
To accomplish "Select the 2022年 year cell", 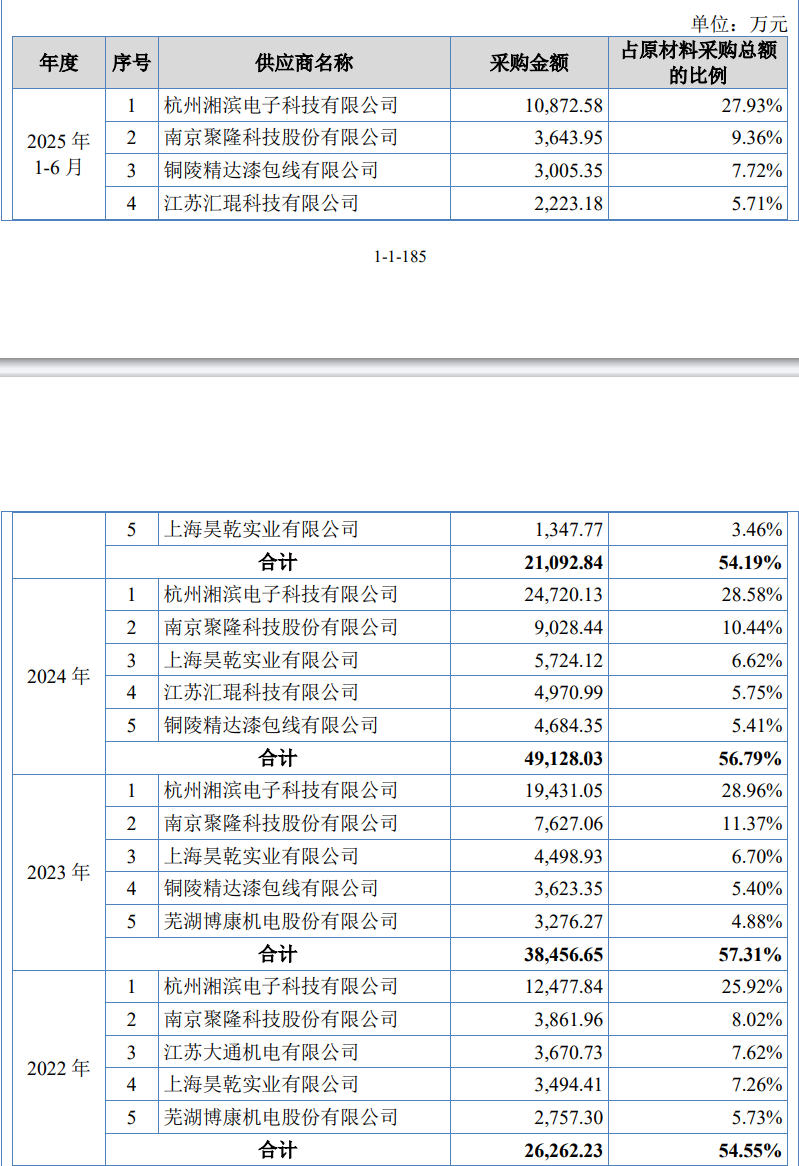I will point(59,1068).
